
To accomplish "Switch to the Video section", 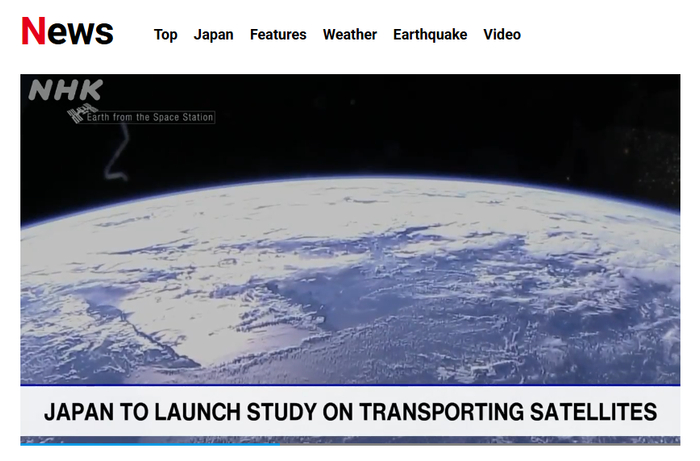I will [502, 34].
